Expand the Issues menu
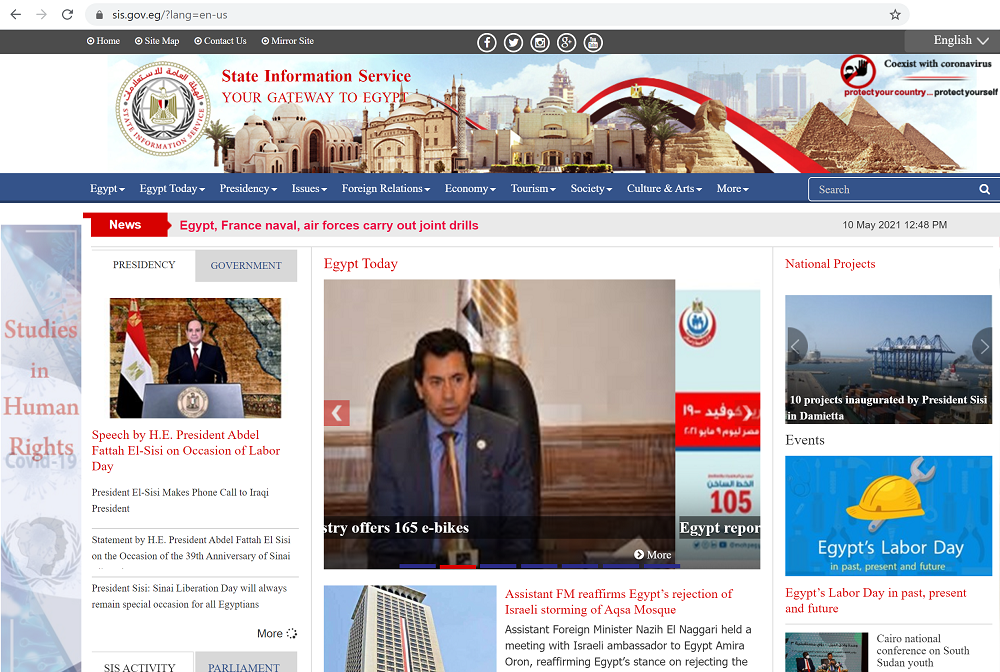Screen dimensions: 1000x672 (309, 189)
